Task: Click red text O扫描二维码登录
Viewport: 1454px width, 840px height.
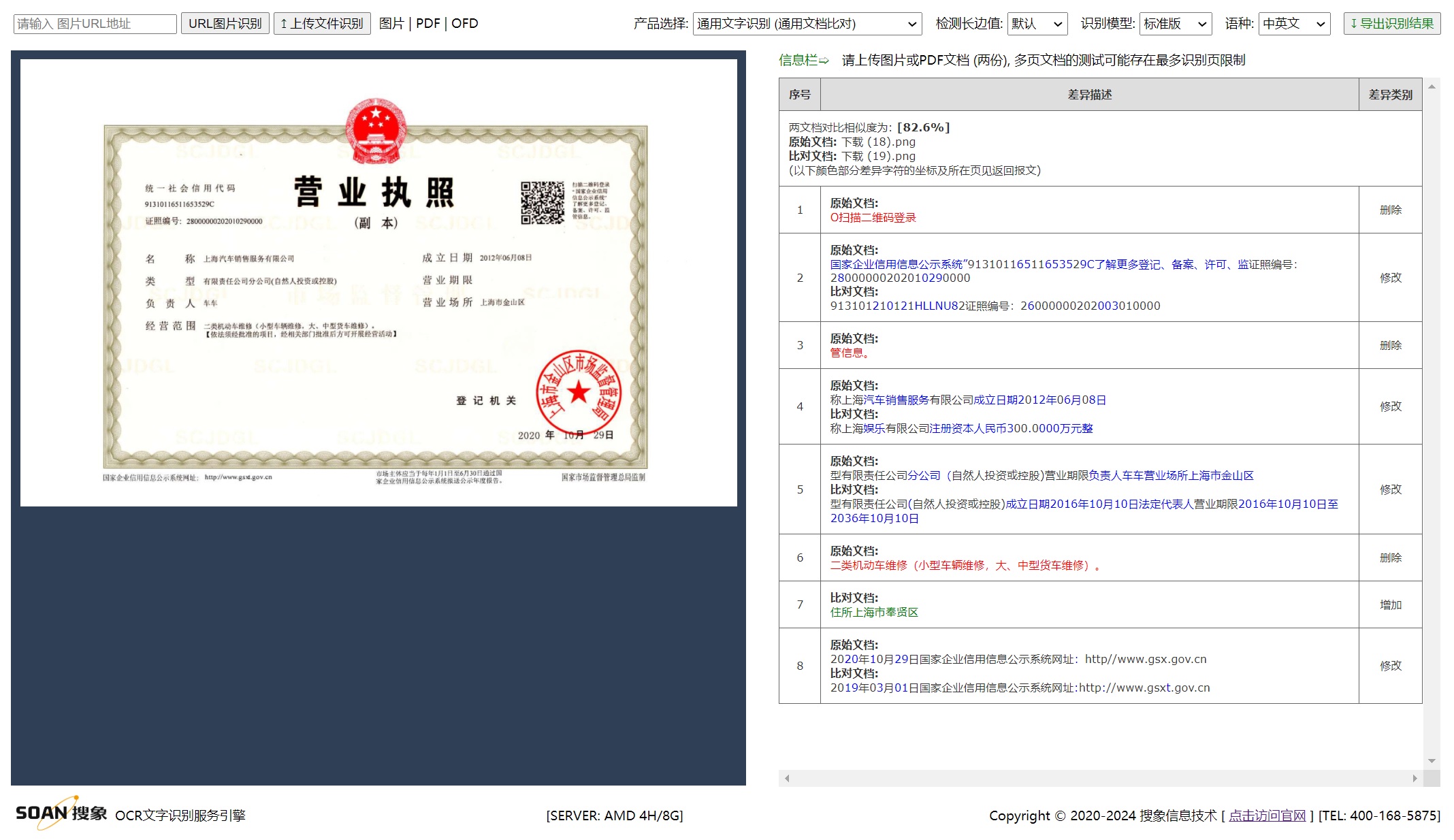Action: [873, 218]
